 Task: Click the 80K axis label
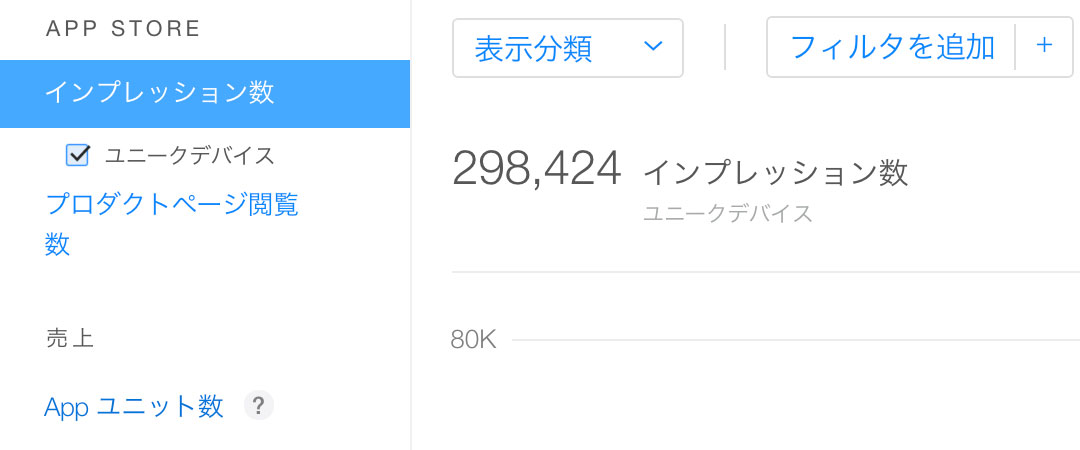(x=473, y=340)
